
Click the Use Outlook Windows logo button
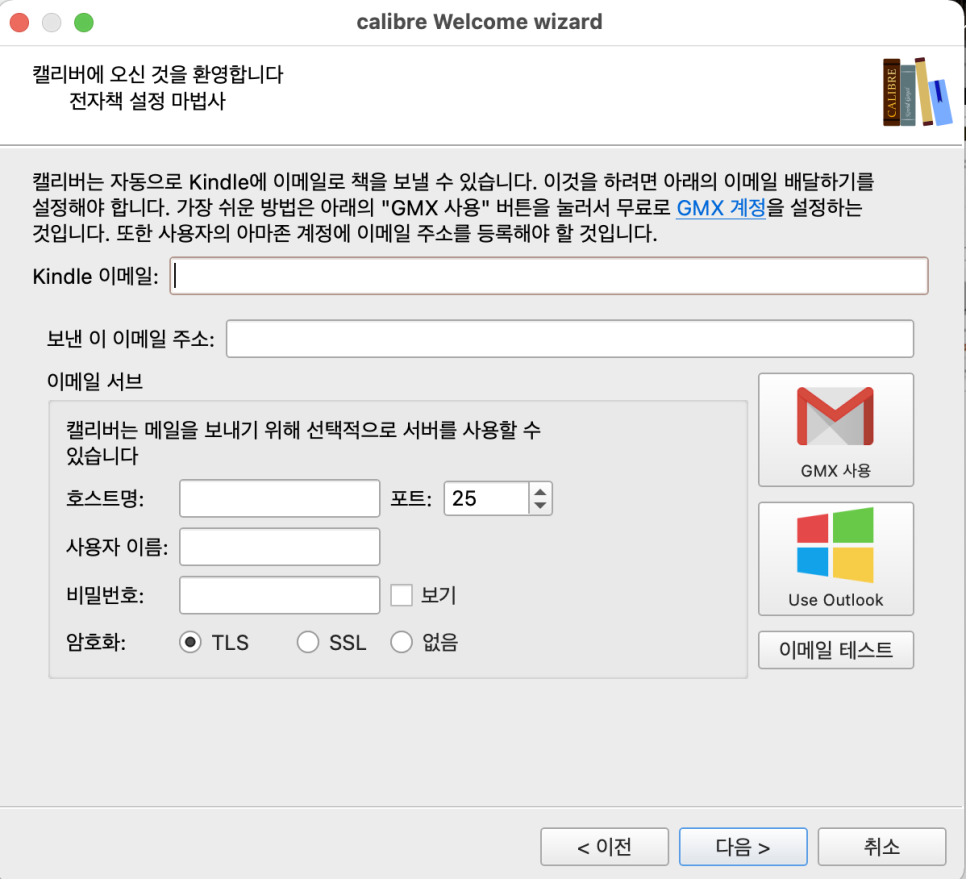tap(835, 559)
